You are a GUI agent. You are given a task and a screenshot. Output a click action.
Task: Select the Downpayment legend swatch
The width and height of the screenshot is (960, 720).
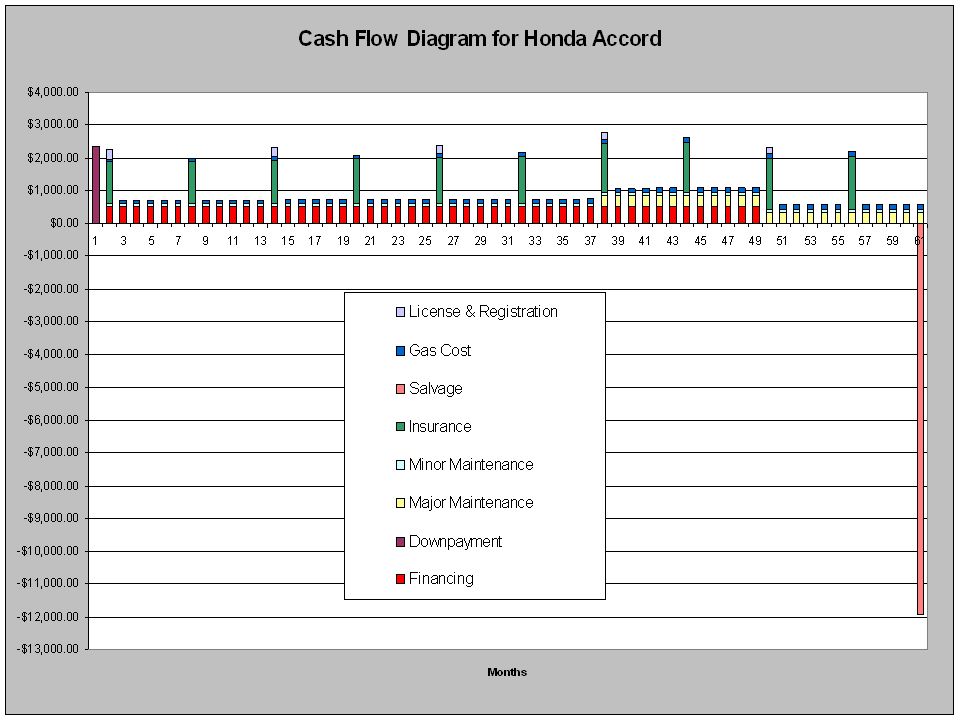(400, 541)
